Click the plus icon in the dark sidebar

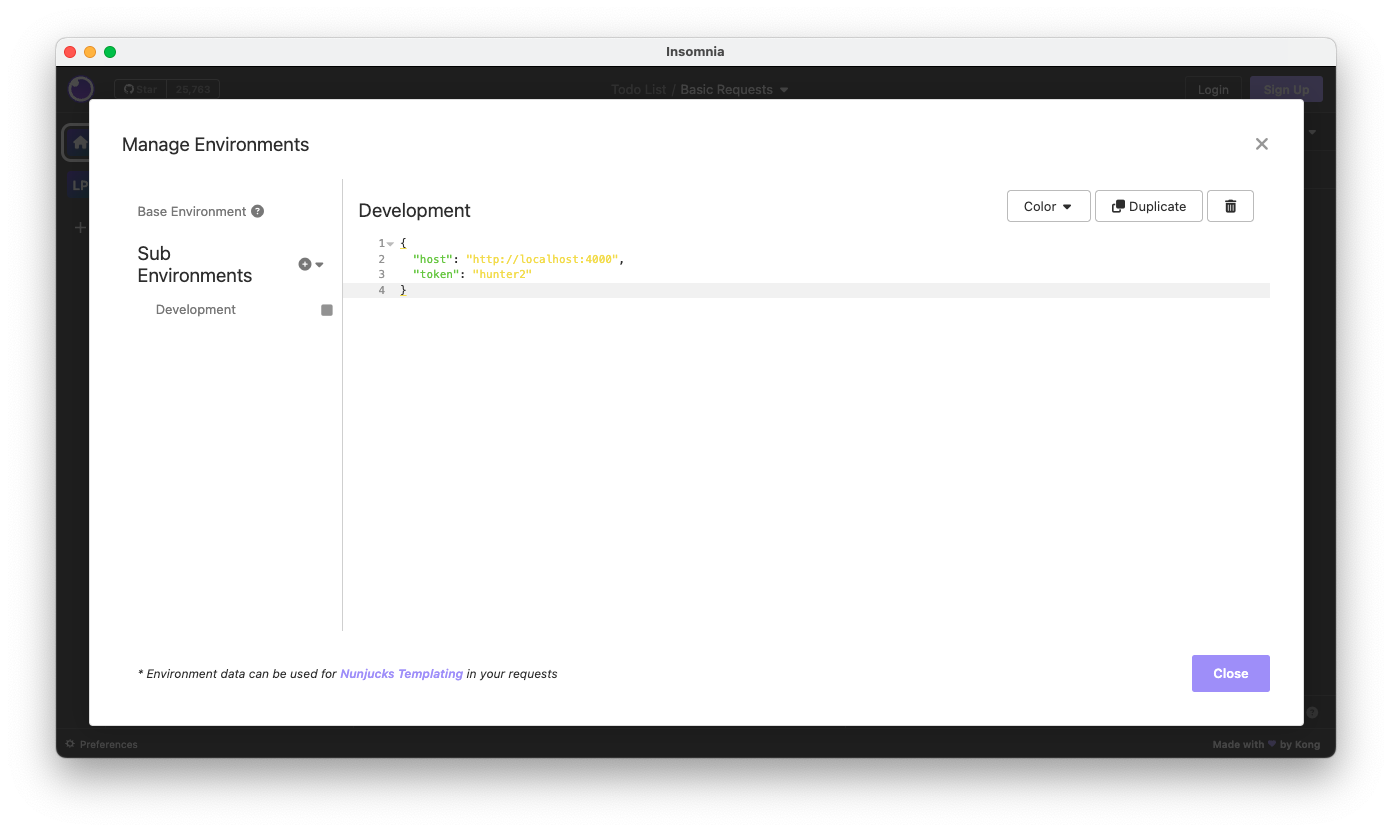(x=79, y=227)
